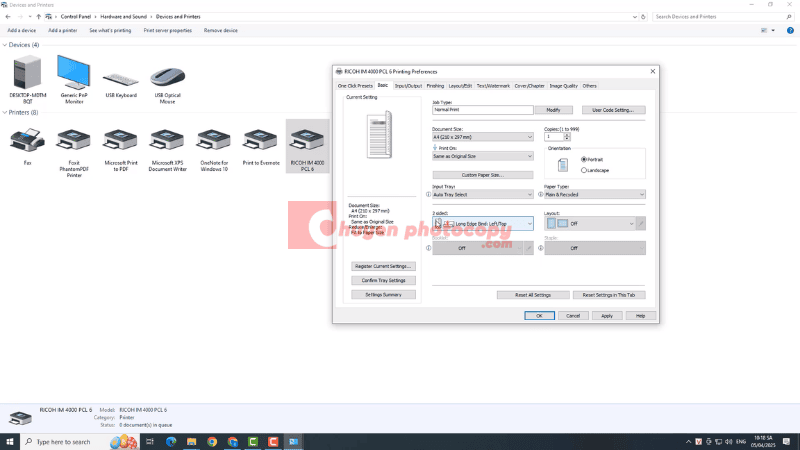Increase Copies with the up stepper
Viewport: 800px width, 450px height.
point(567,135)
